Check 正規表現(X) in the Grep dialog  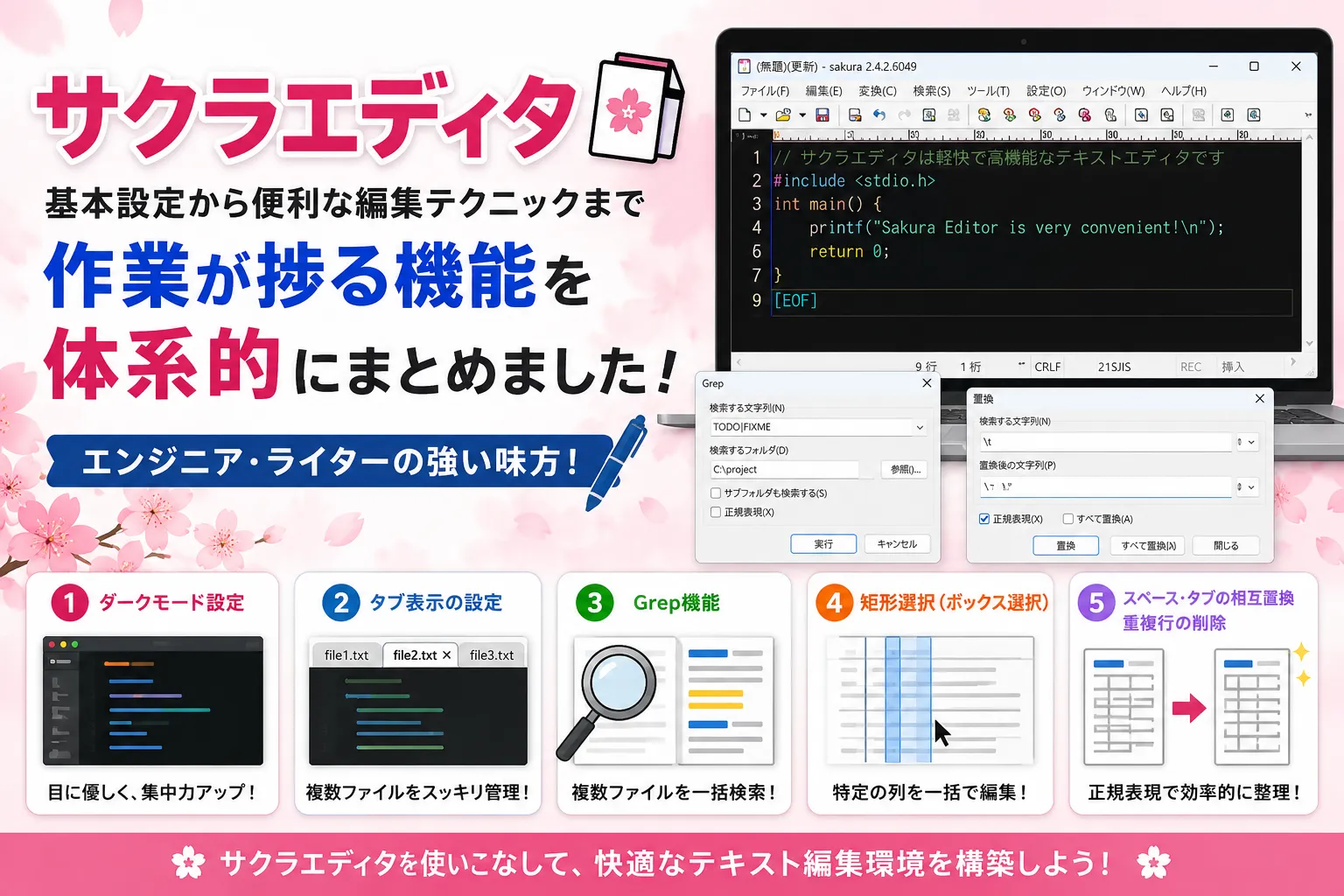tap(716, 513)
